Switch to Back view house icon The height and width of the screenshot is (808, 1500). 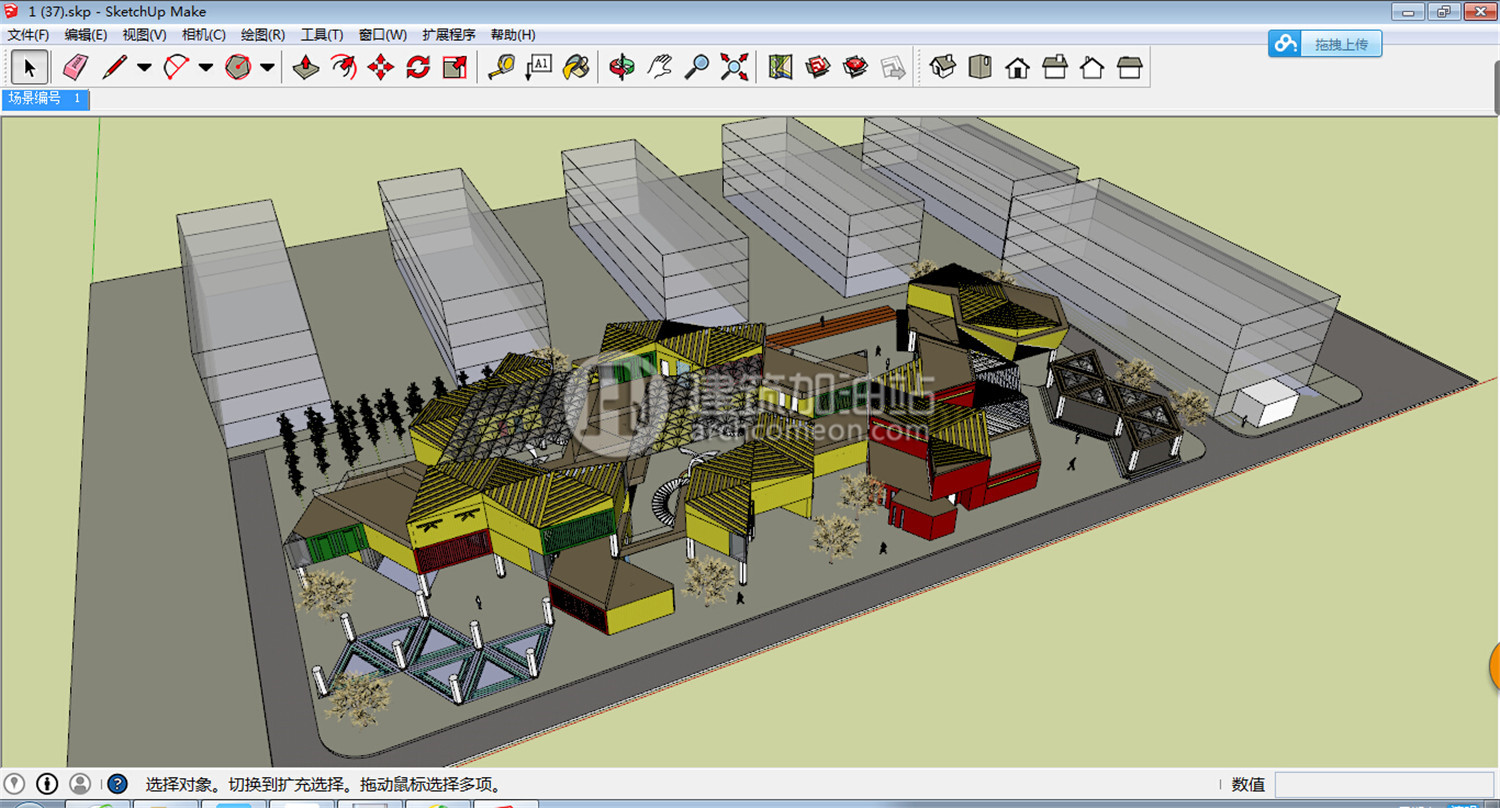[x=1091, y=67]
